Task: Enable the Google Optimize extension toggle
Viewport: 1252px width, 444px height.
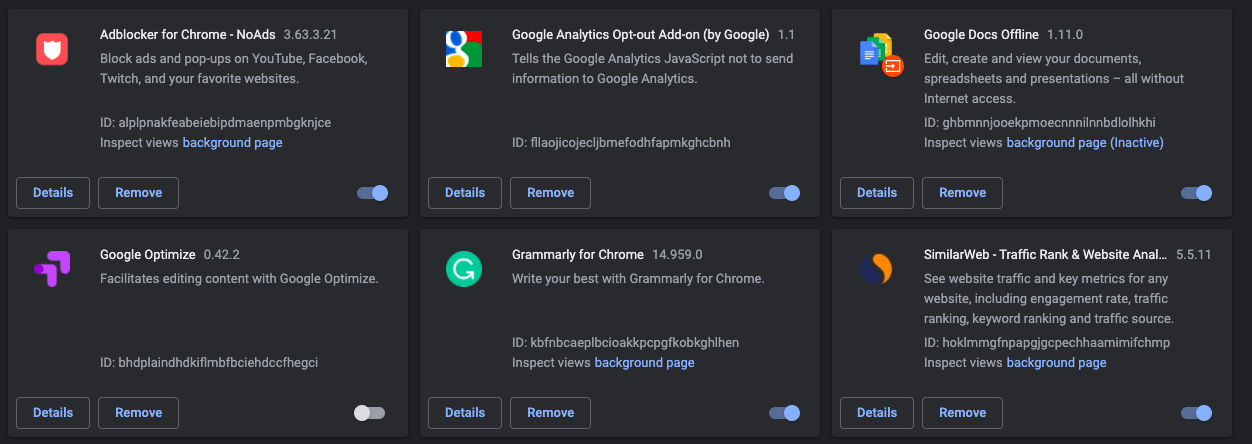Action: 369,413
